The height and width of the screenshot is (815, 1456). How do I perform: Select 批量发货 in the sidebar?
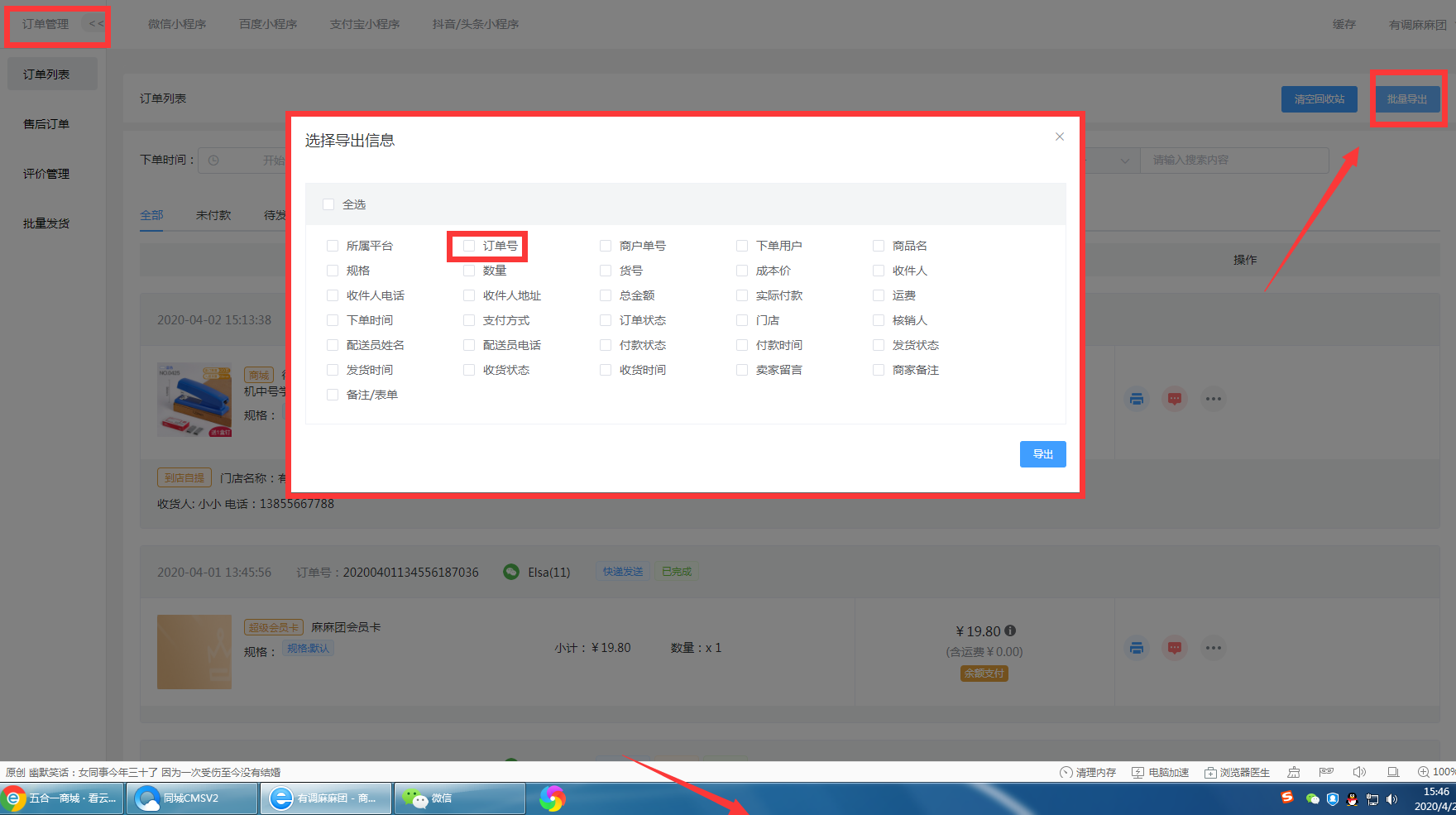click(46, 223)
